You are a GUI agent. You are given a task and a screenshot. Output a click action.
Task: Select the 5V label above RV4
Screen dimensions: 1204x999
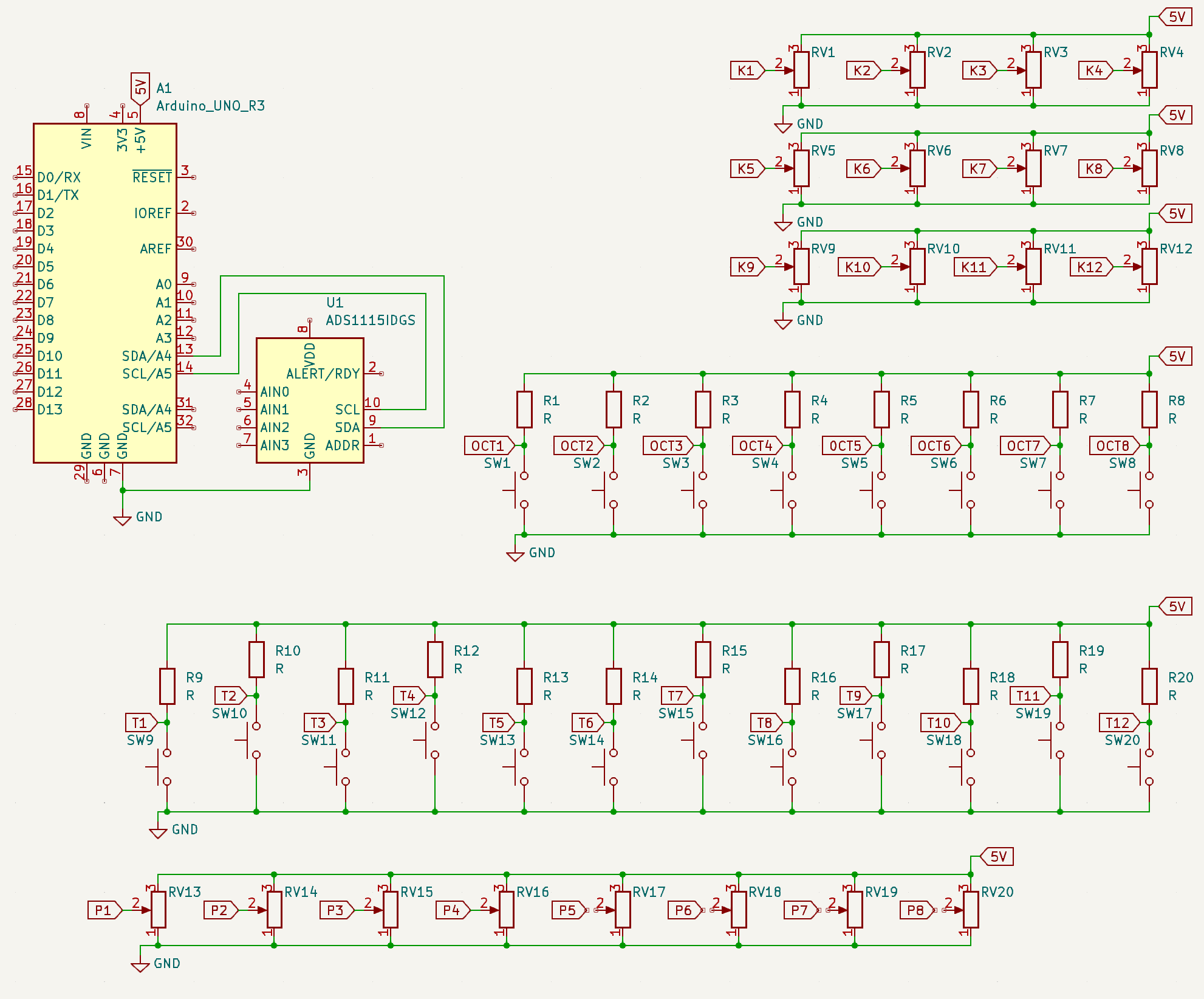tap(1176, 16)
